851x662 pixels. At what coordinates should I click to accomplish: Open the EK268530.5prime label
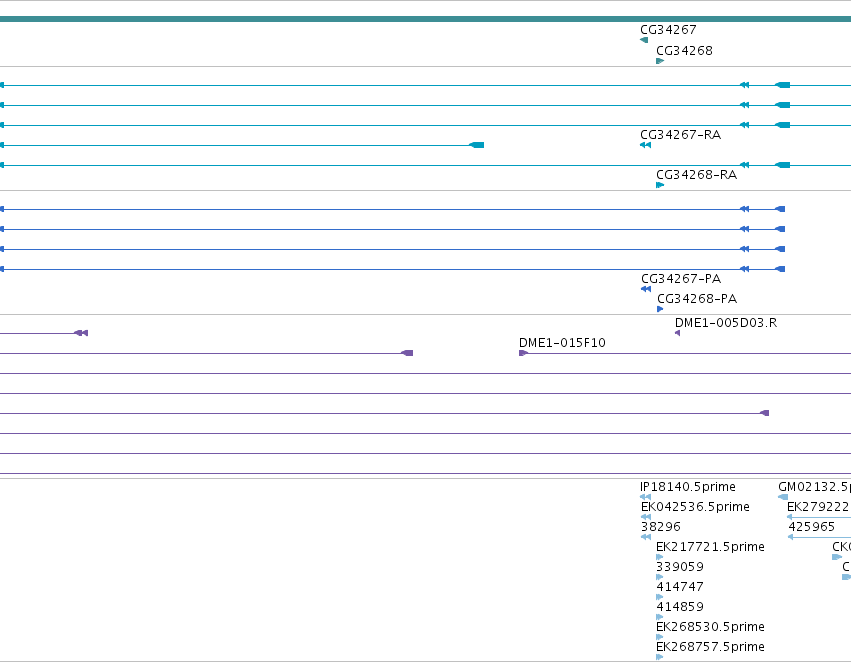pyautogui.click(x=710, y=627)
